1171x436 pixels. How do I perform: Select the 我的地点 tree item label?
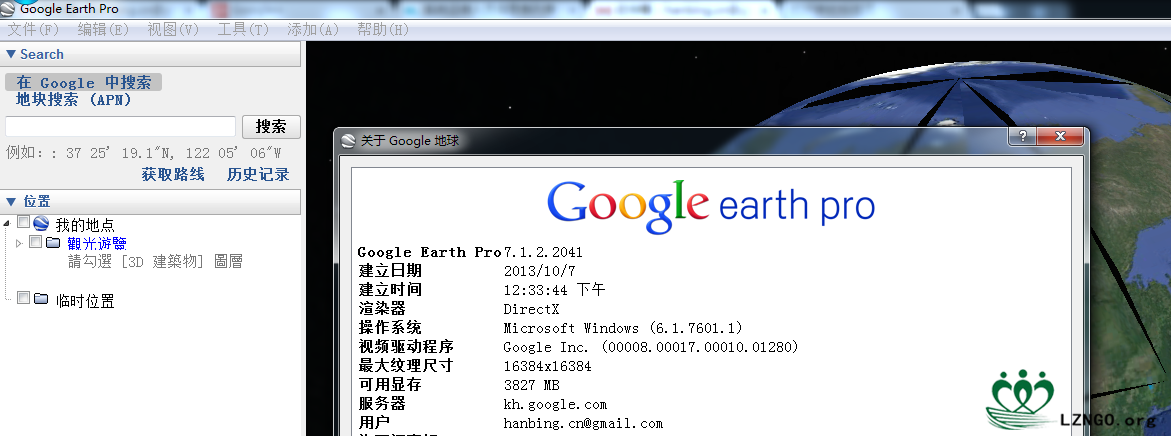point(85,225)
